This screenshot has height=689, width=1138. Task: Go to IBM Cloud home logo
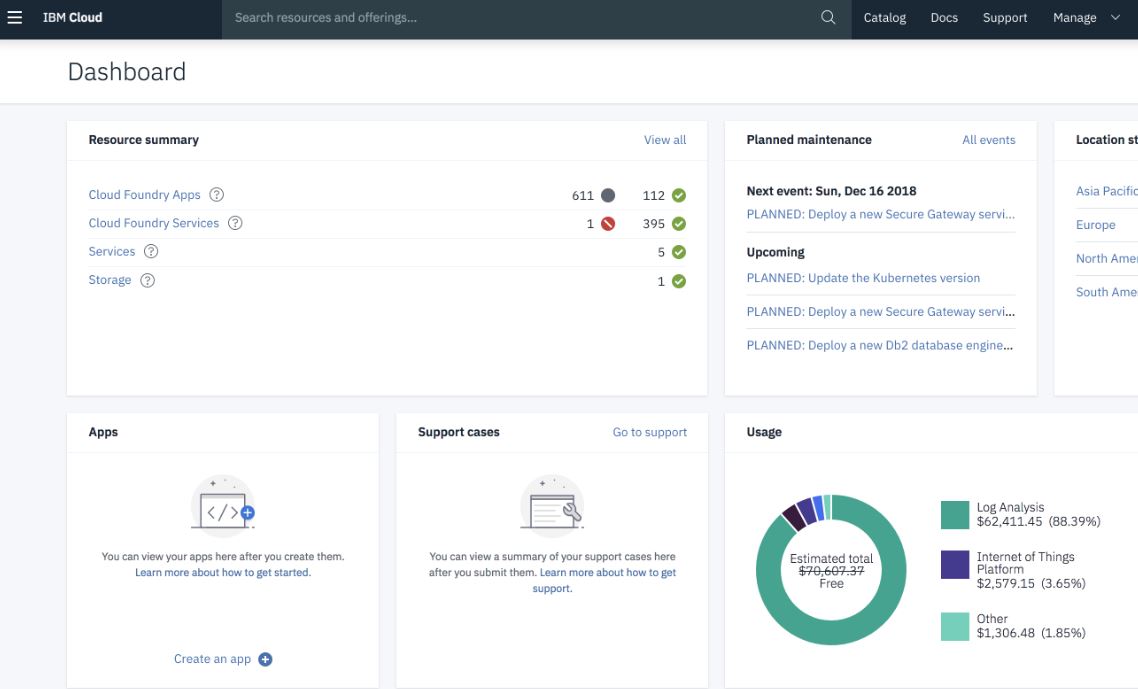point(73,17)
